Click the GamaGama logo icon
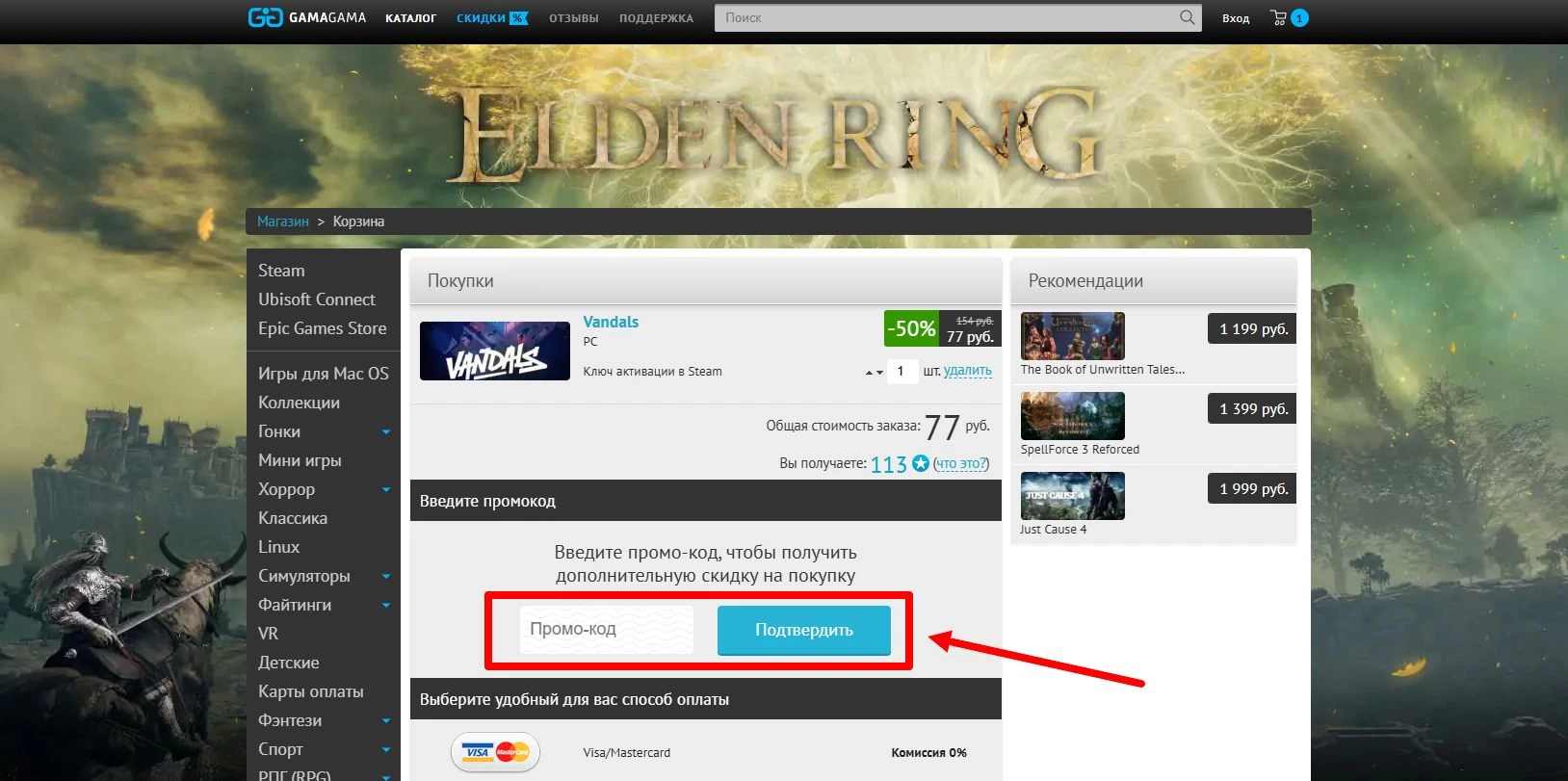The width and height of the screenshot is (1568, 781). point(265,17)
